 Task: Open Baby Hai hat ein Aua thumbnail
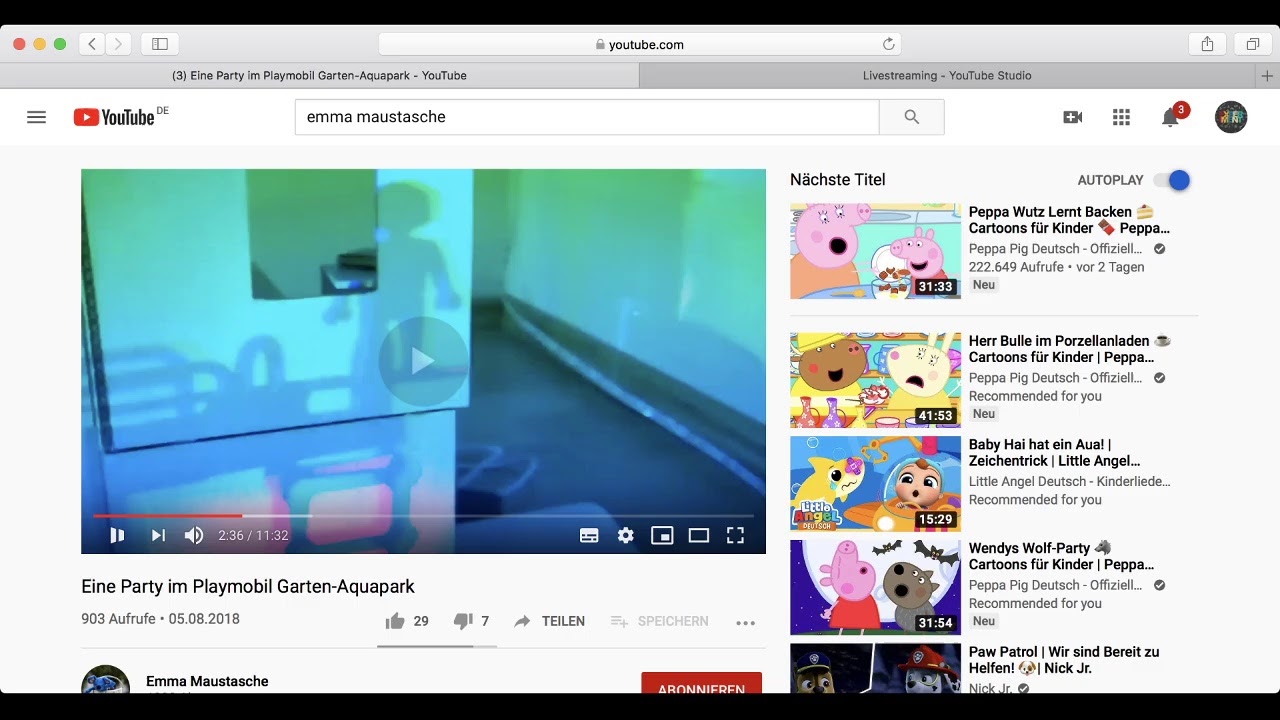click(875, 484)
